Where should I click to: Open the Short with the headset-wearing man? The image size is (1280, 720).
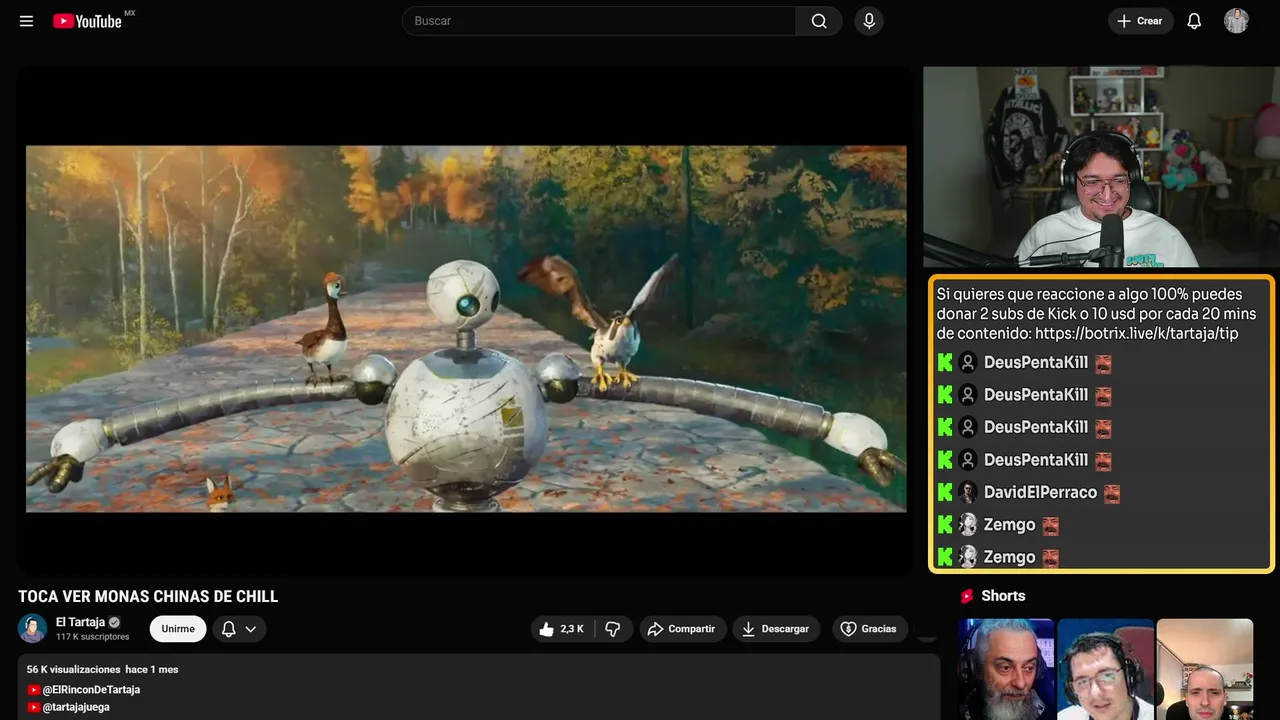click(1105, 669)
